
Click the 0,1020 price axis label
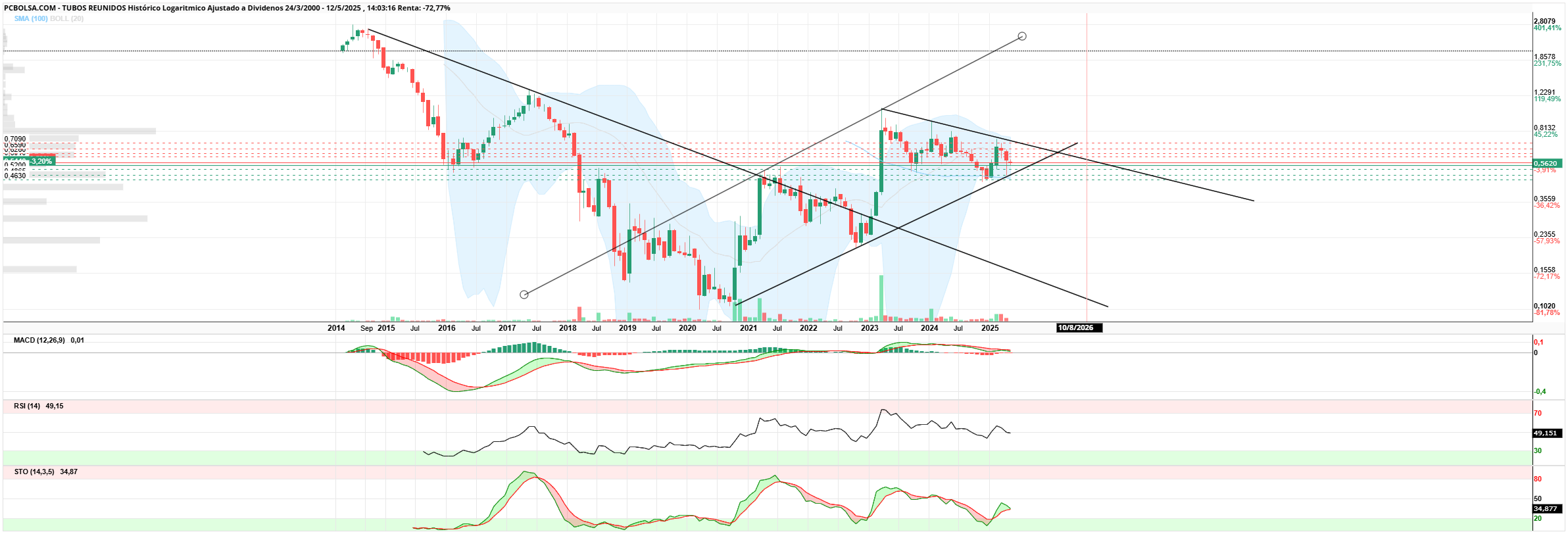pyautogui.click(x=1545, y=306)
